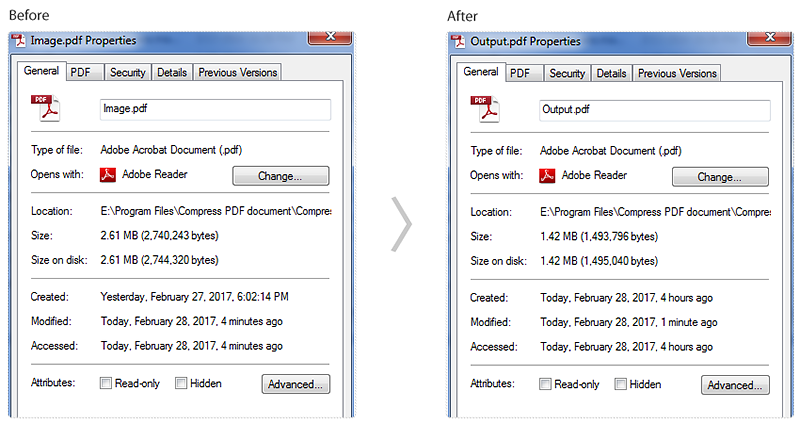Toggle Hidden checkbox for Output.pdf
Image resolution: width=800 pixels, height=424 pixels.
tap(620, 384)
